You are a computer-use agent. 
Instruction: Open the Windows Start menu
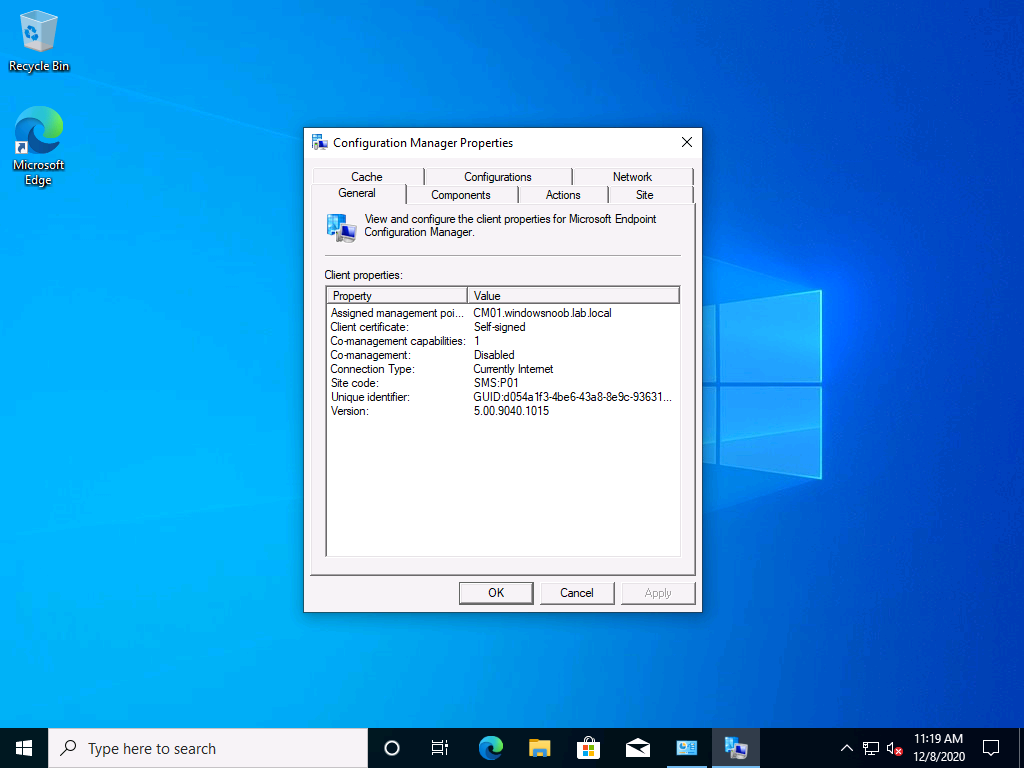[24, 748]
